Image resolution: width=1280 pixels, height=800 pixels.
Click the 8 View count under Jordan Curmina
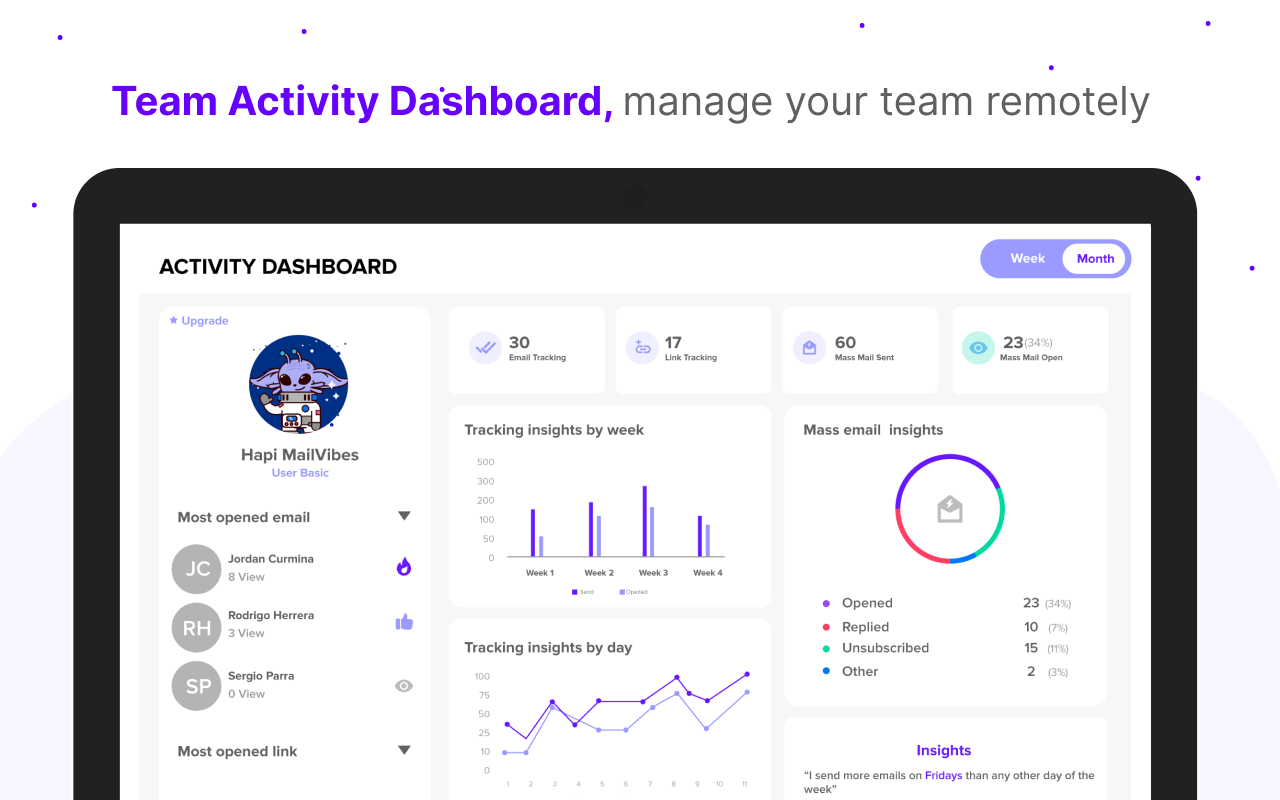click(x=246, y=577)
